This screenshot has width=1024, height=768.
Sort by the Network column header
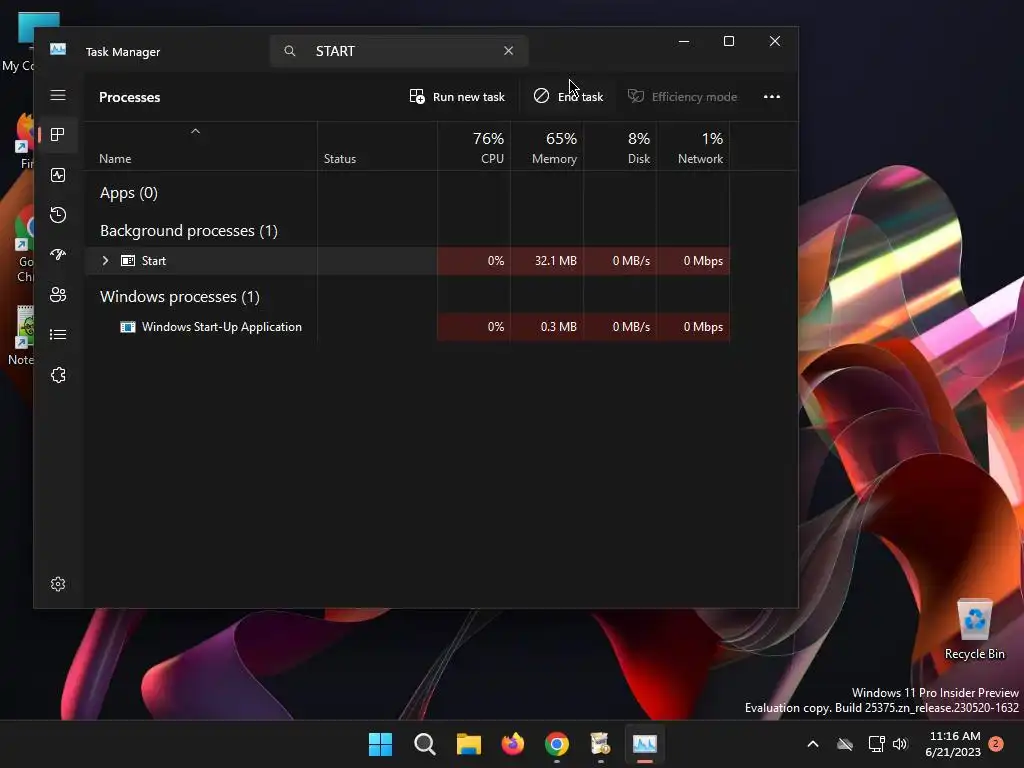694,148
